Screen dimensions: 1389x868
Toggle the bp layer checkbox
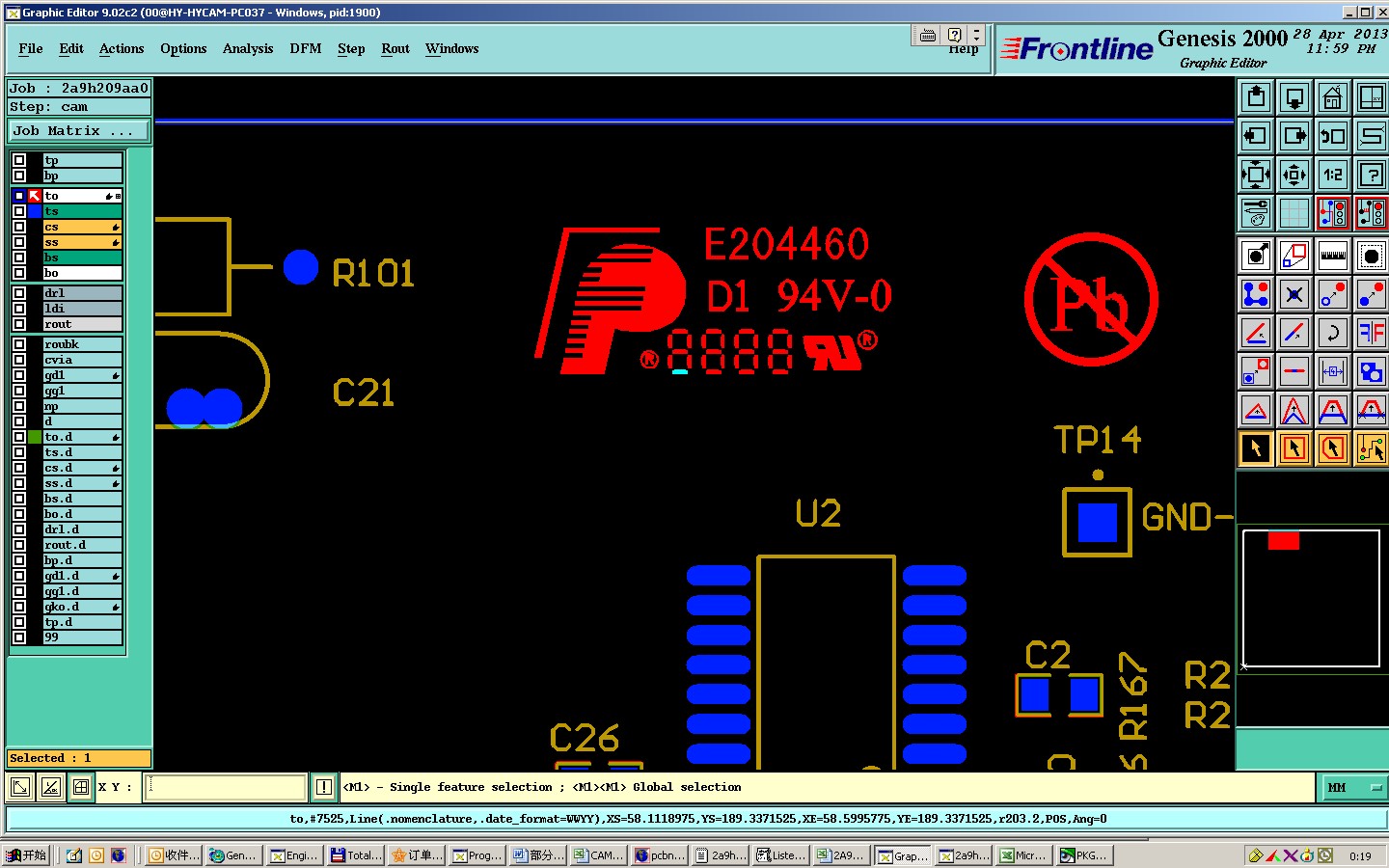point(19,176)
